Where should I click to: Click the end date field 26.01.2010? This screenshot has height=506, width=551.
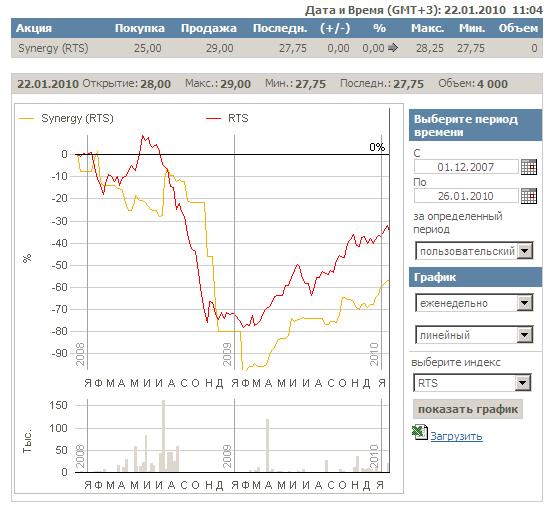(x=466, y=196)
